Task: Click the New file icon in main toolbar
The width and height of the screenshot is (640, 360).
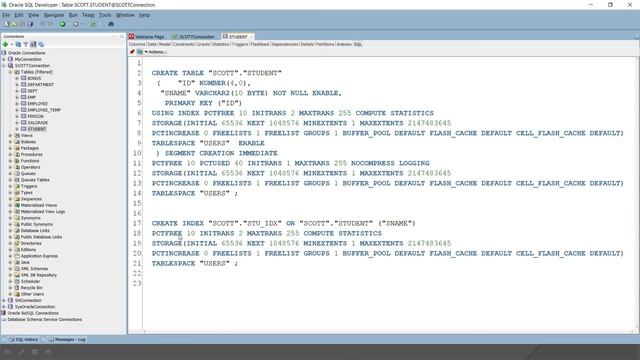Action: (x=7, y=24)
